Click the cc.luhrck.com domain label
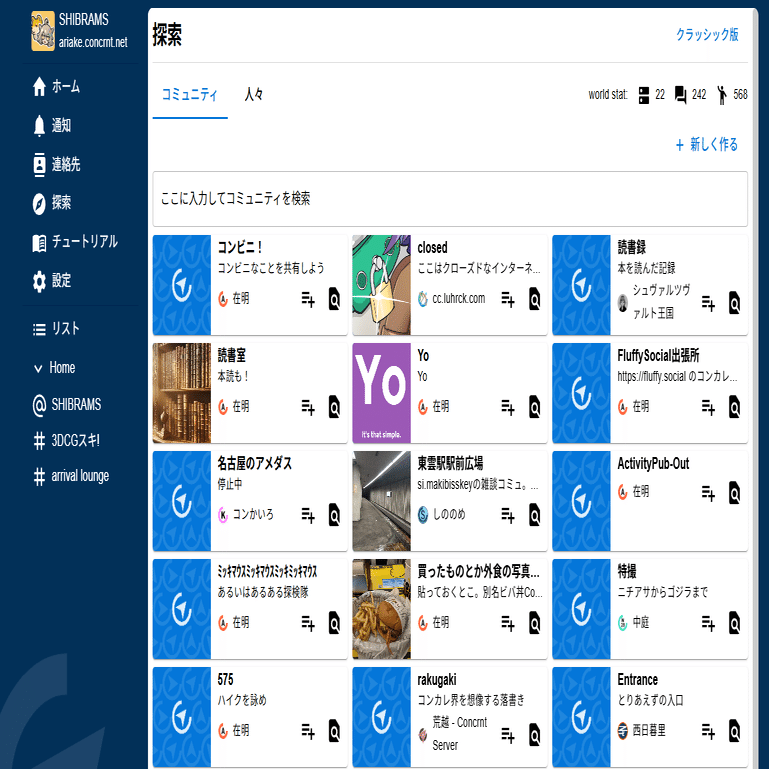The height and width of the screenshot is (769, 769). click(x=459, y=299)
